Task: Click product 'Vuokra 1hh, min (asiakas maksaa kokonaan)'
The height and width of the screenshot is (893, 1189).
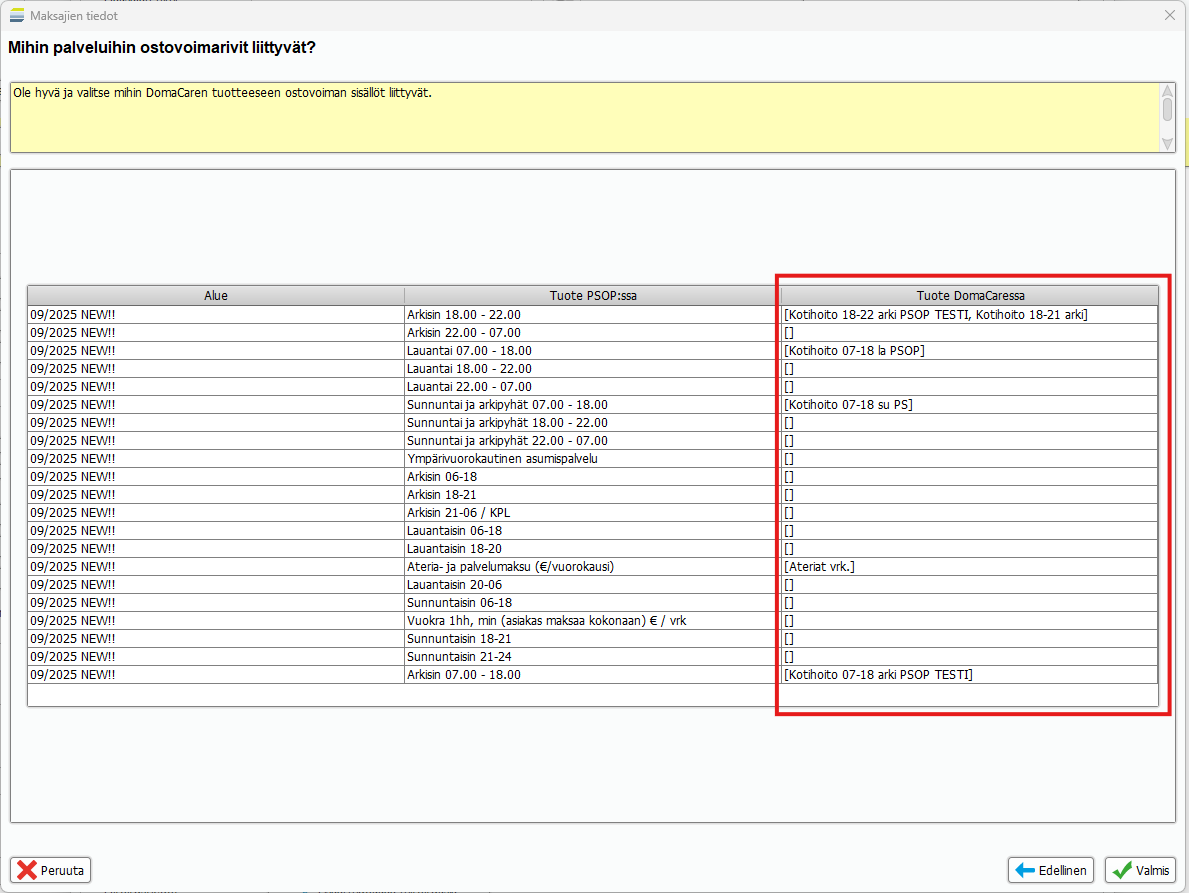Action: pos(593,621)
